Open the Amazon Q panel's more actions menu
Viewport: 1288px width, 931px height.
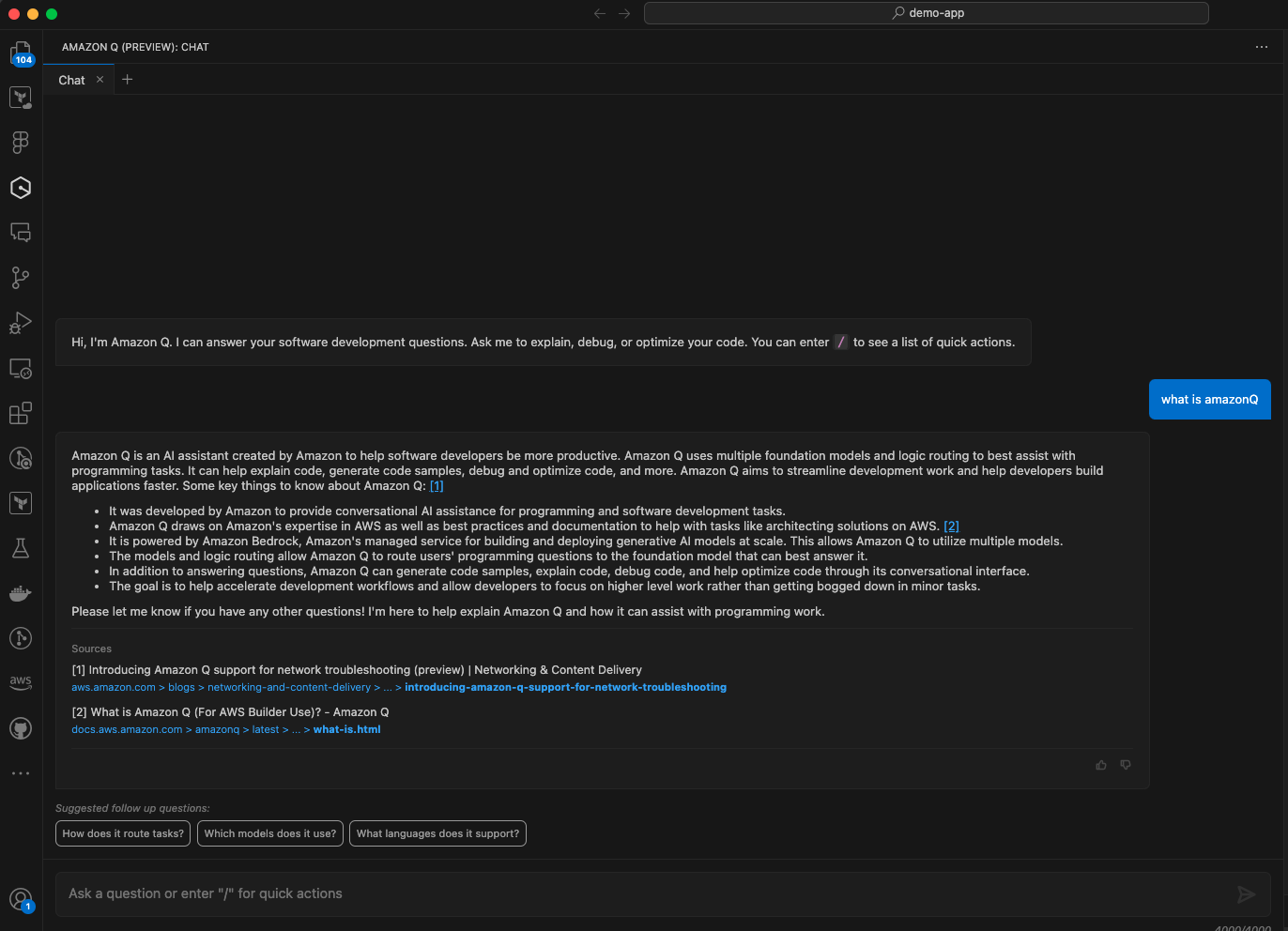(x=1262, y=47)
